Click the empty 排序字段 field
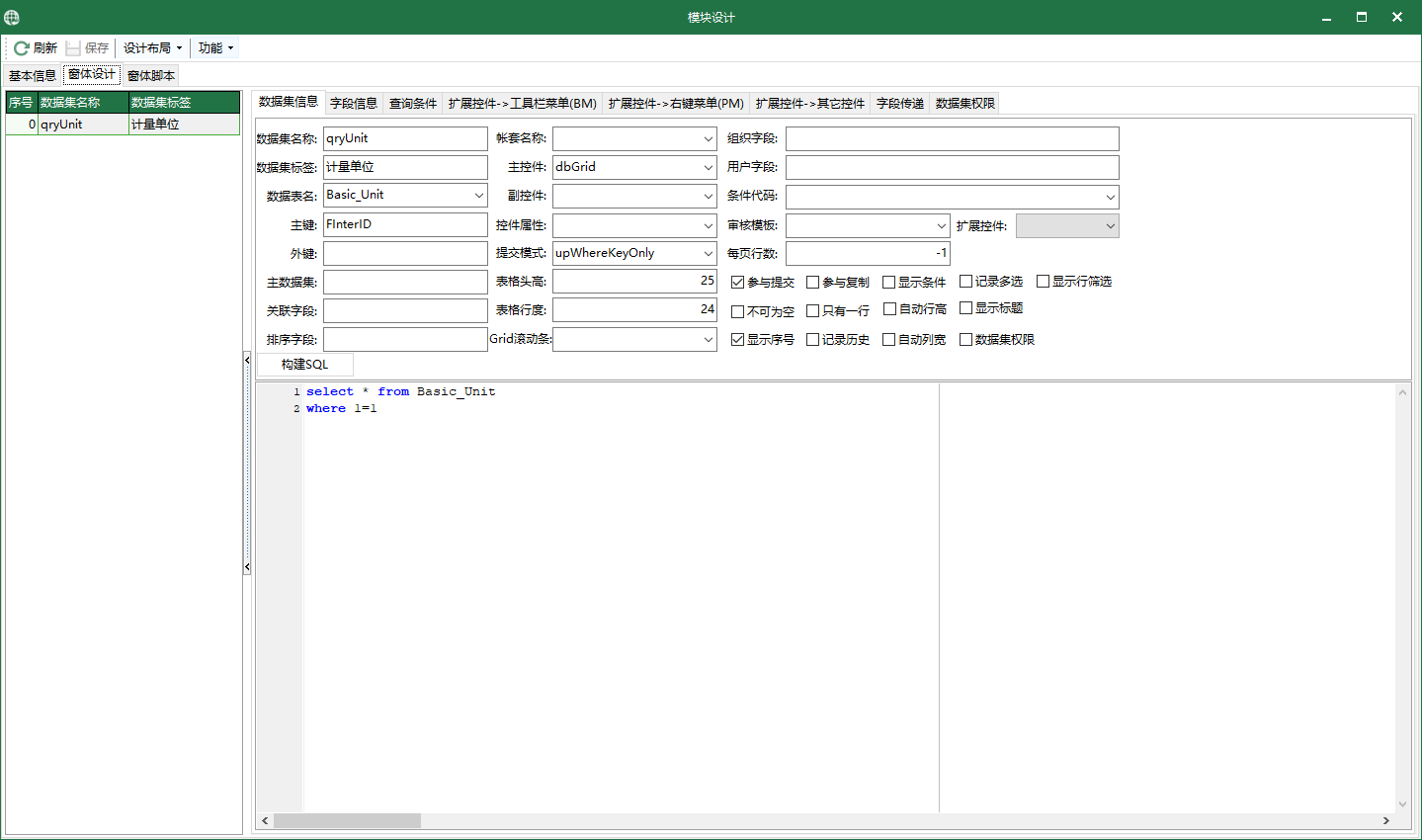 (x=405, y=339)
